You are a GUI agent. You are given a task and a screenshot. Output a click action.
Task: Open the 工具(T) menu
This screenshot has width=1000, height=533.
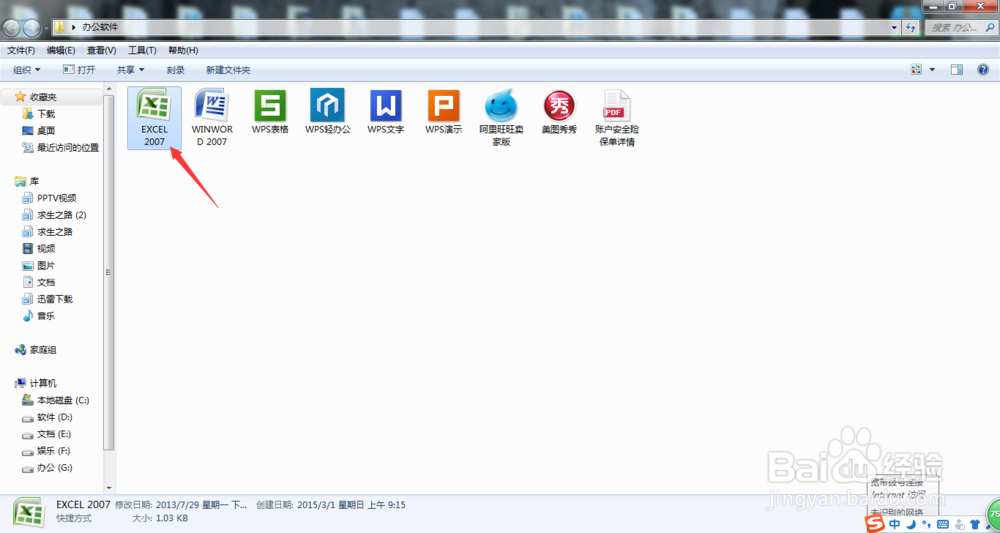pyautogui.click(x=142, y=50)
